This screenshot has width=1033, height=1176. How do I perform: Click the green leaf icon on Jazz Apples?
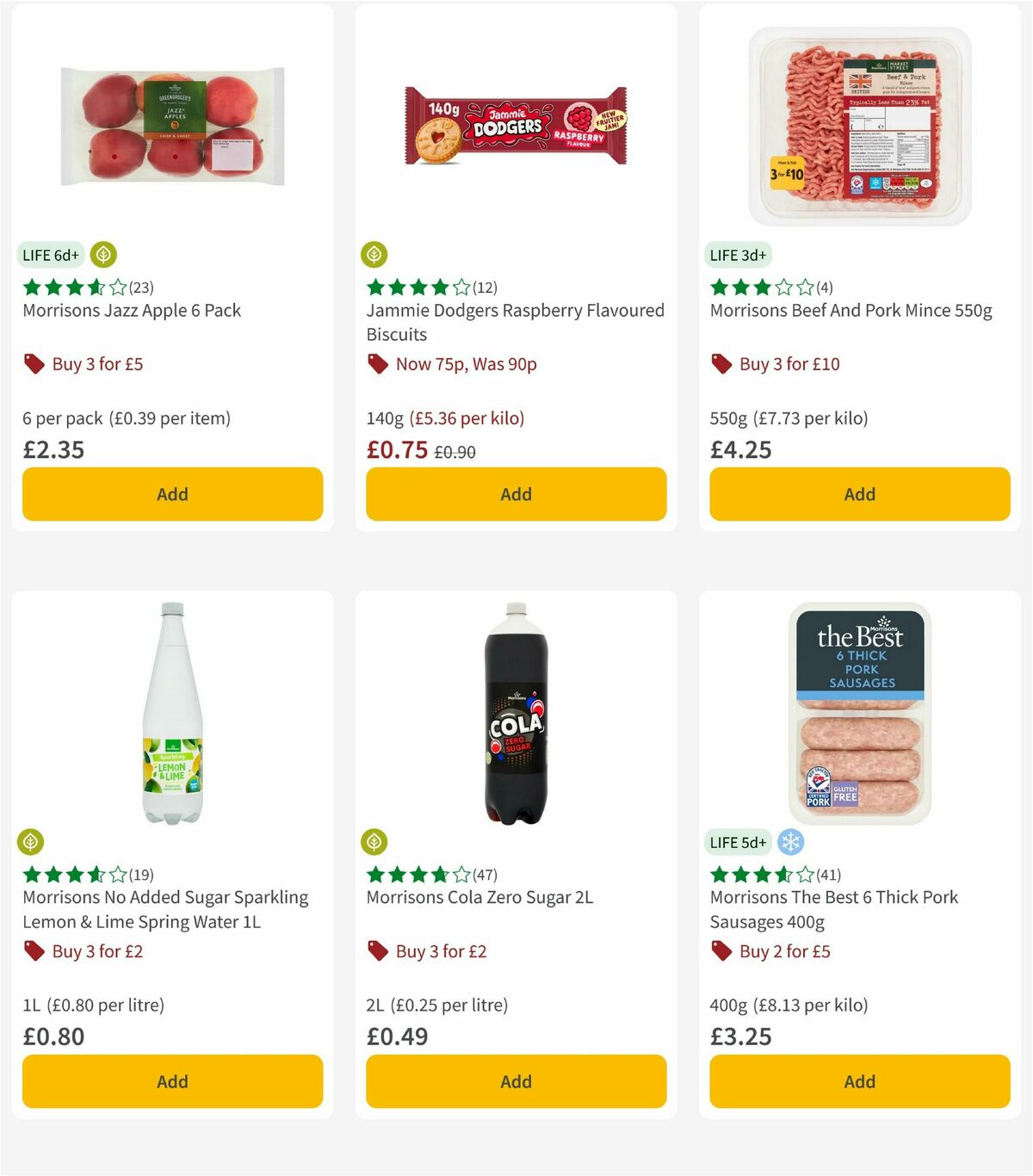[103, 255]
